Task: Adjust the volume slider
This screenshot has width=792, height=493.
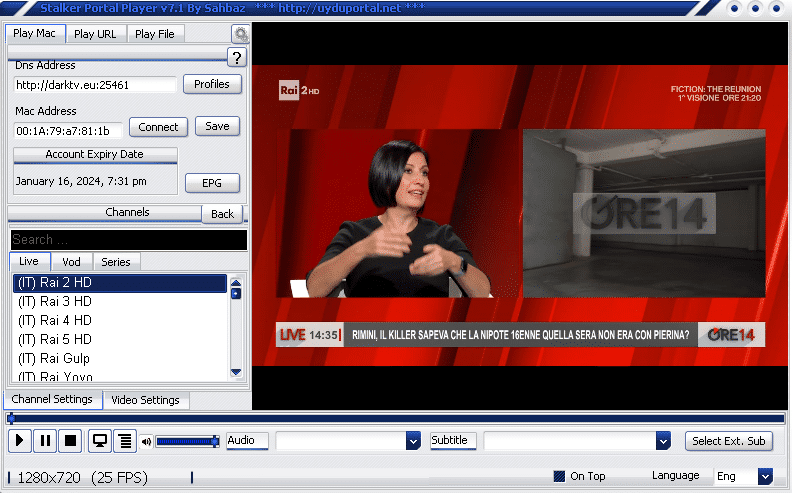Action: 186,441
